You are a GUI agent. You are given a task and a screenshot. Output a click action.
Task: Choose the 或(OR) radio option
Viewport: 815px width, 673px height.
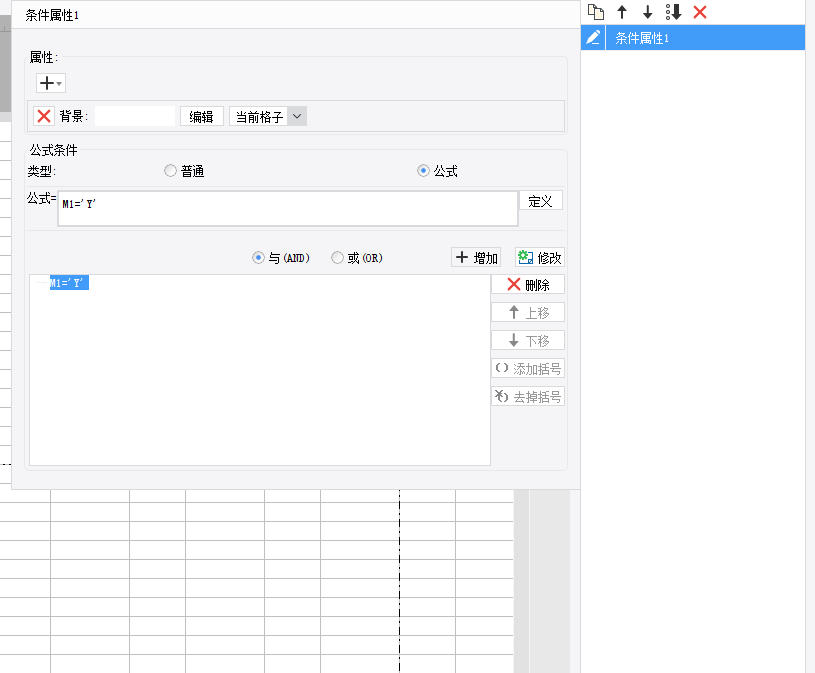(337, 257)
